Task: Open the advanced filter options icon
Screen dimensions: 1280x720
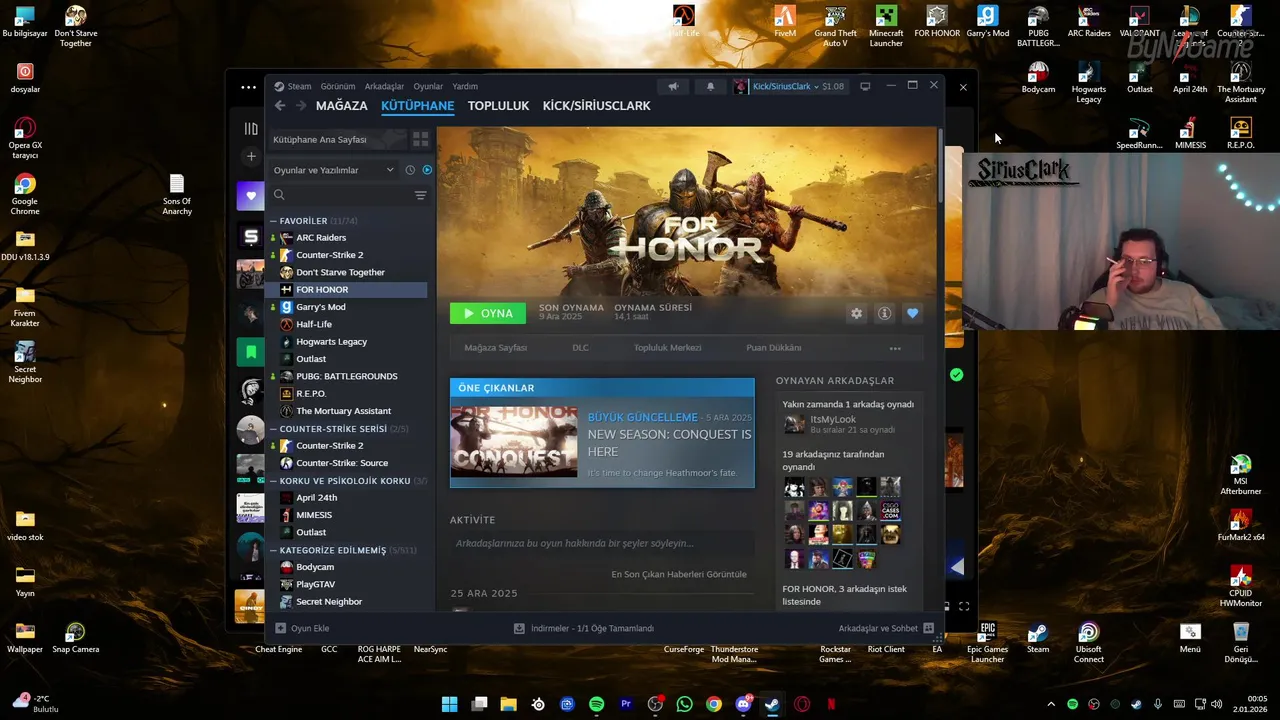Action: (x=420, y=195)
